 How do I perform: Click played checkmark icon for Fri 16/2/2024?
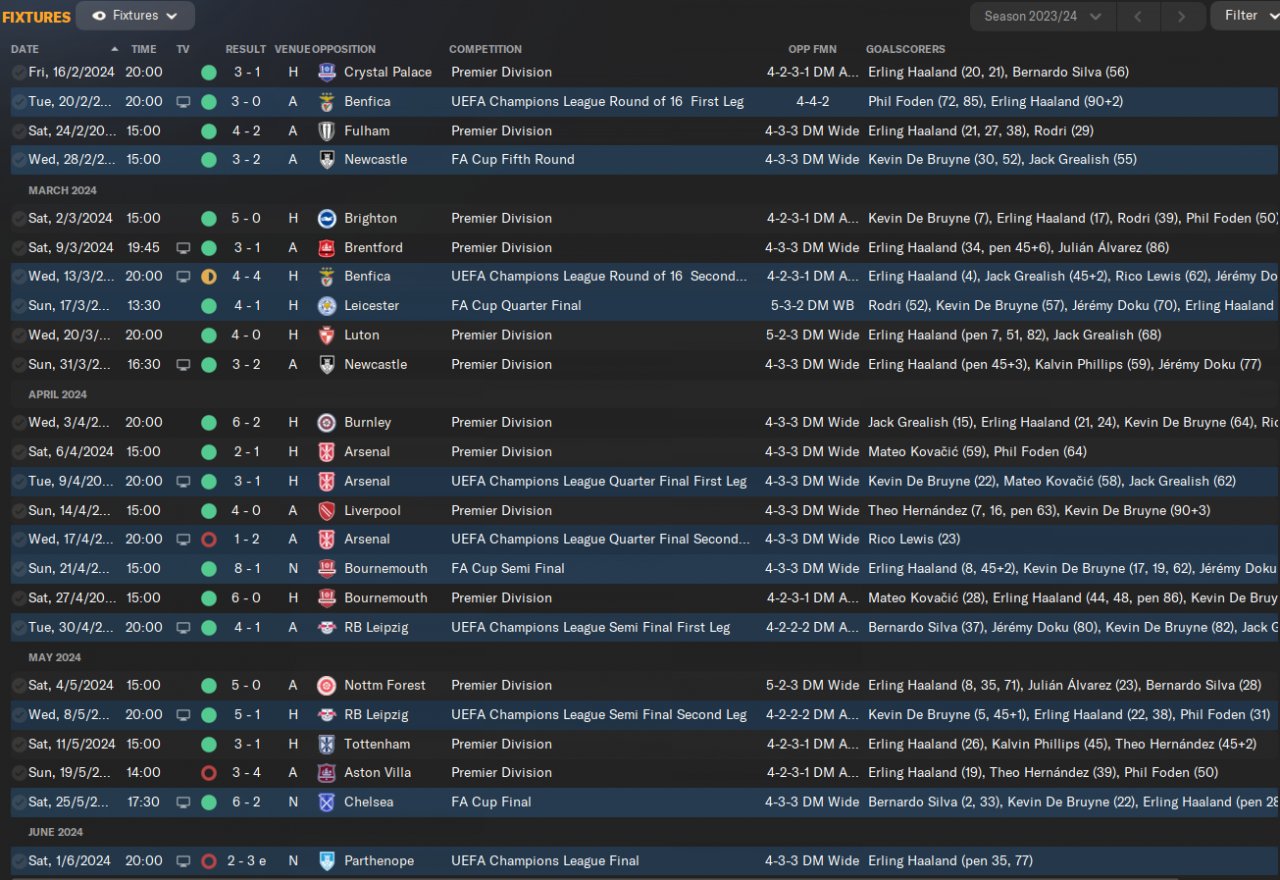(x=19, y=72)
